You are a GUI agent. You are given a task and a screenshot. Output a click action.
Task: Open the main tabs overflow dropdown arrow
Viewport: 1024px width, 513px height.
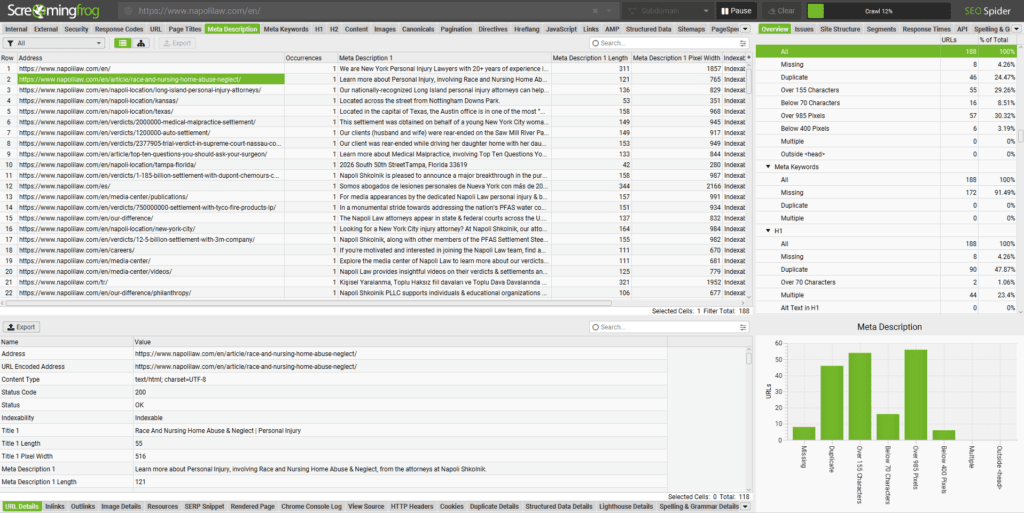click(x=744, y=29)
